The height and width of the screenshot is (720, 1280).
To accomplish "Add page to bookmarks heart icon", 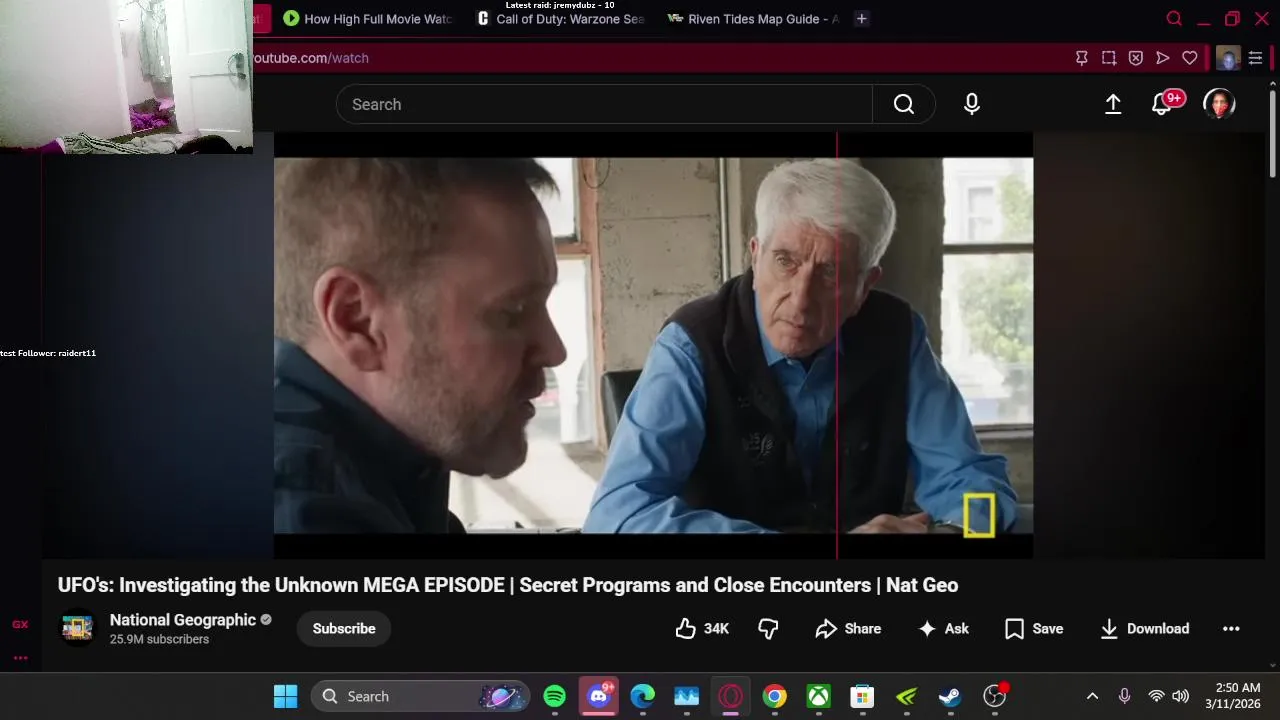I will click(x=1190, y=58).
